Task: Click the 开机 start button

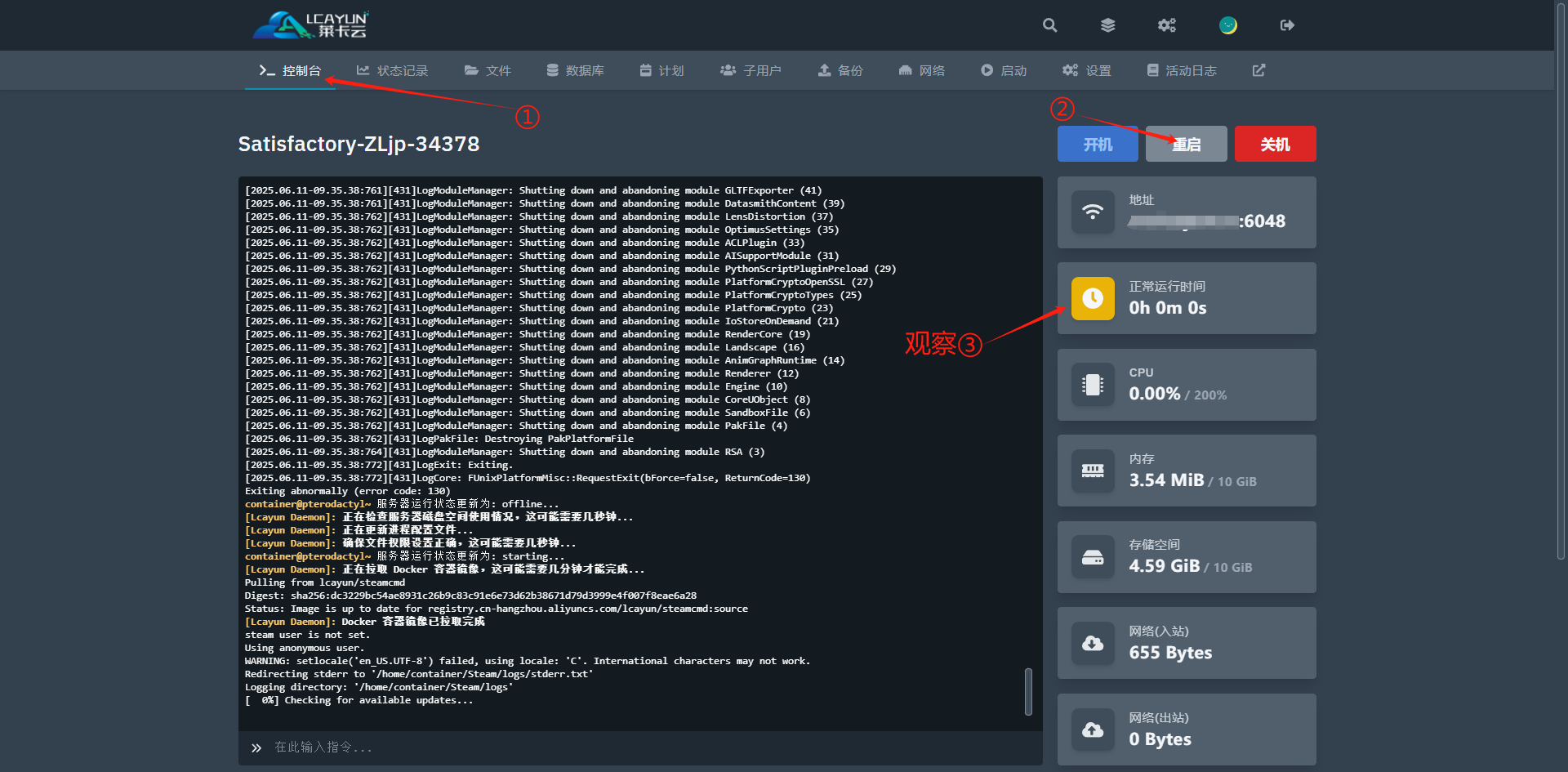Action: (x=1098, y=144)
